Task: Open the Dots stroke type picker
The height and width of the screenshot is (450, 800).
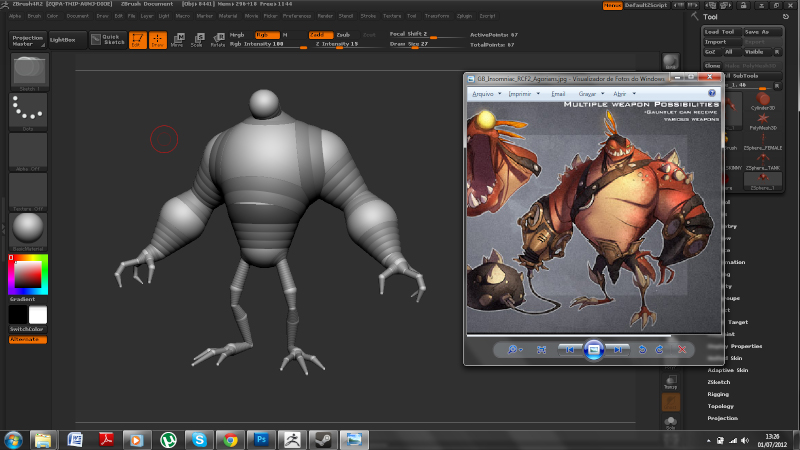Action: [29, 112]
